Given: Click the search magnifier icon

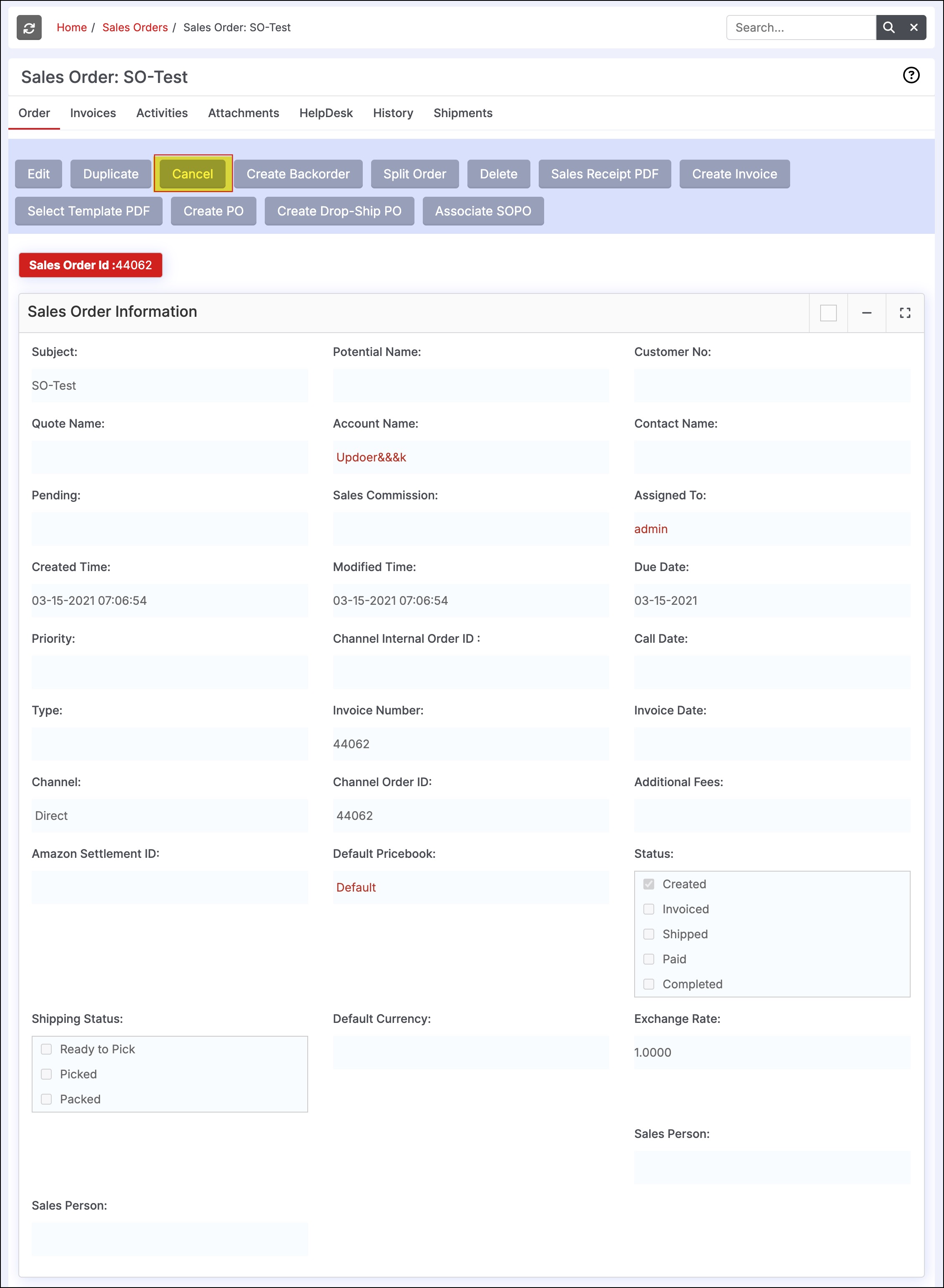Looking at the screenshot, I should tap(889, 28).
